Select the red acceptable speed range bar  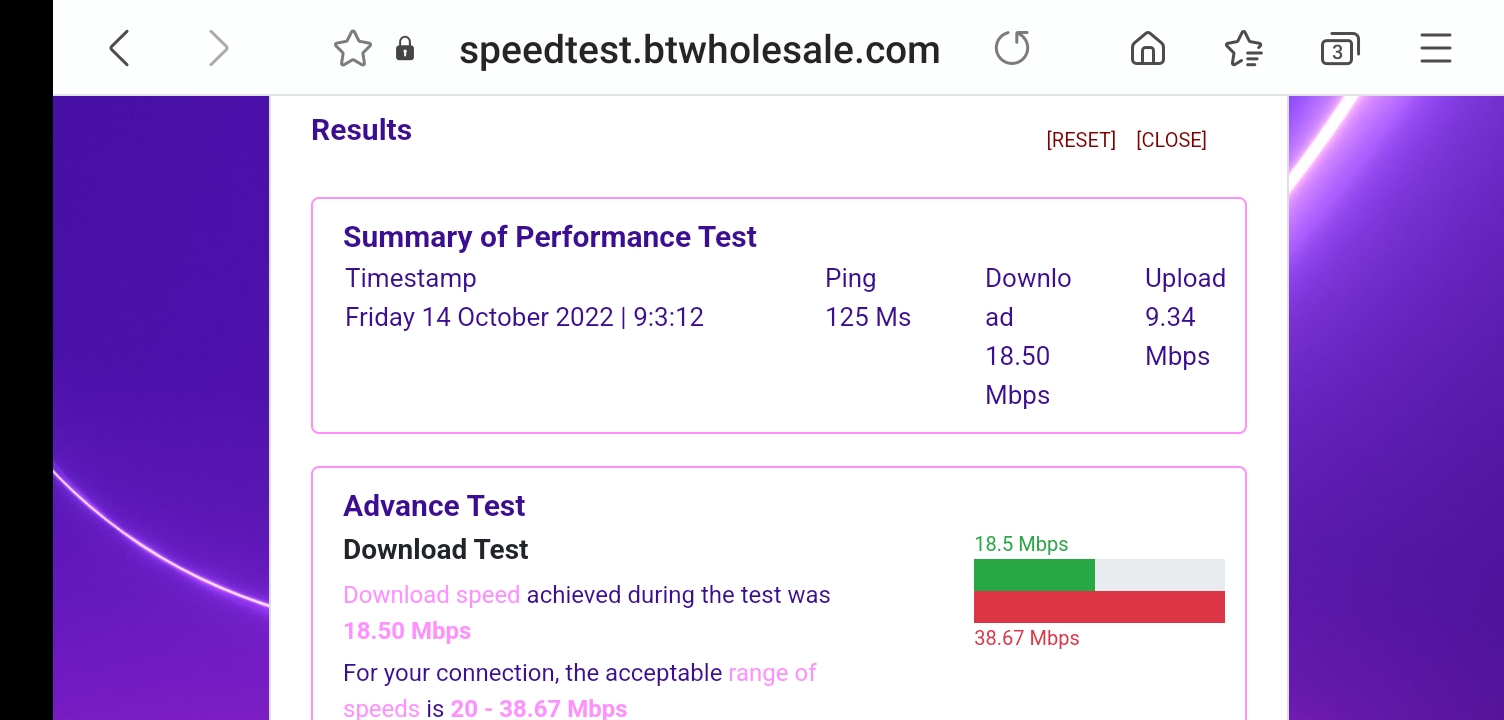[1099, 606]
